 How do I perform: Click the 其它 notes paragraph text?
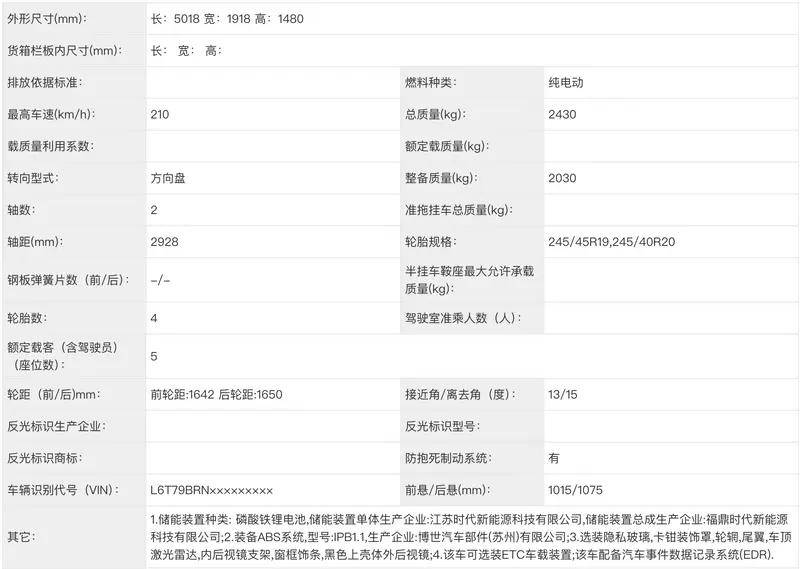pos(470,536)
